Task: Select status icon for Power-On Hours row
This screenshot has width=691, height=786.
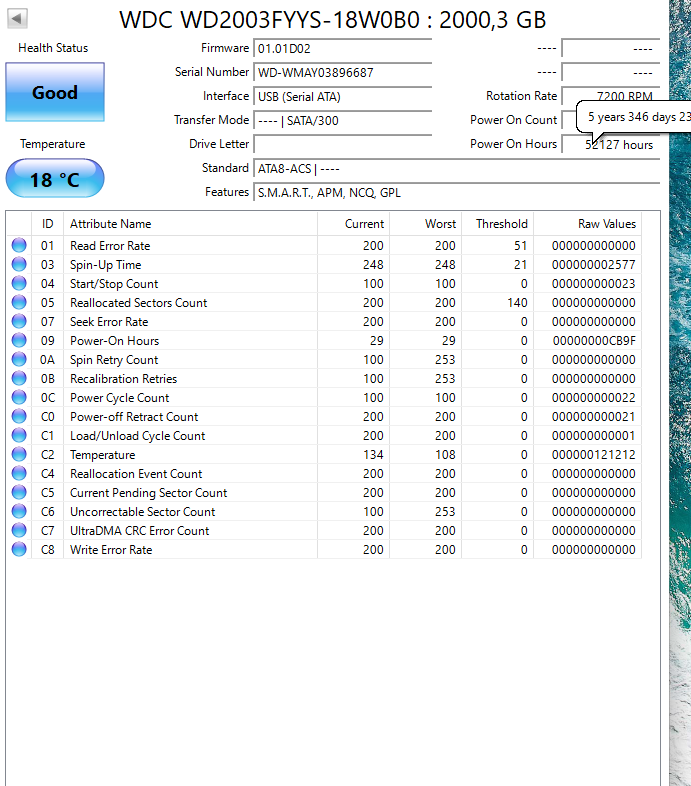Action: point(19,341)
